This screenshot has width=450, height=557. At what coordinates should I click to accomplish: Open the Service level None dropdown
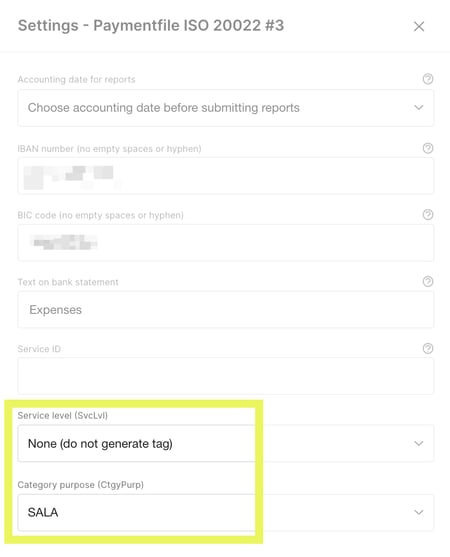[x=226, y=443]
